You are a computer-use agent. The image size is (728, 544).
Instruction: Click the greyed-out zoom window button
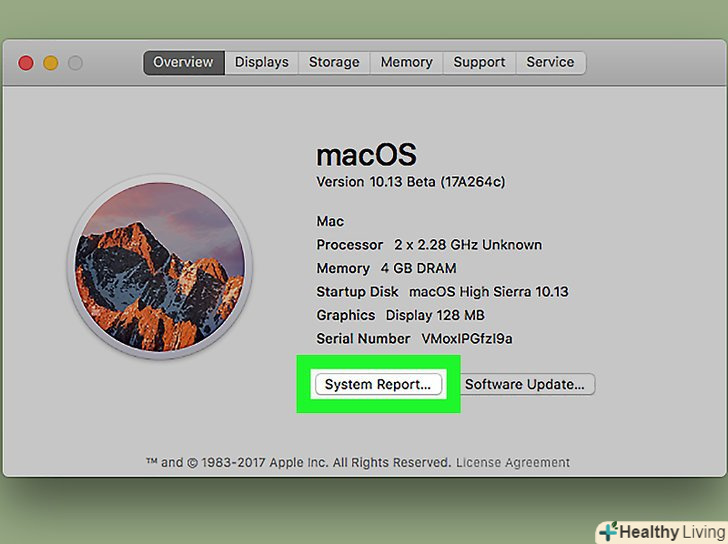point(75,63)
